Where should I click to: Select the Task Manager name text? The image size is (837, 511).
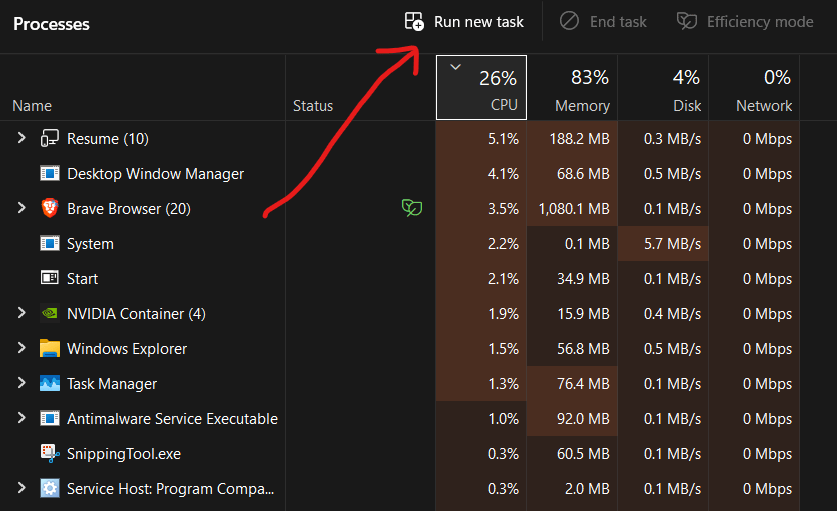coord(112,384)
